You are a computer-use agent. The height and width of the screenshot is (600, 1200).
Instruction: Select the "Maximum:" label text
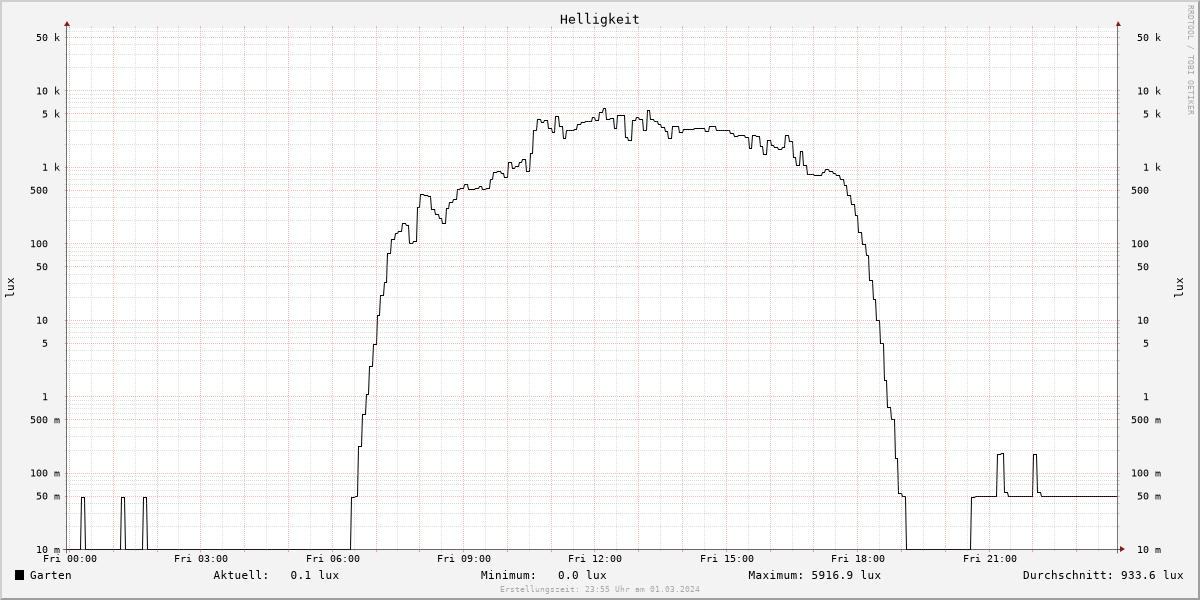click(776, 575)
